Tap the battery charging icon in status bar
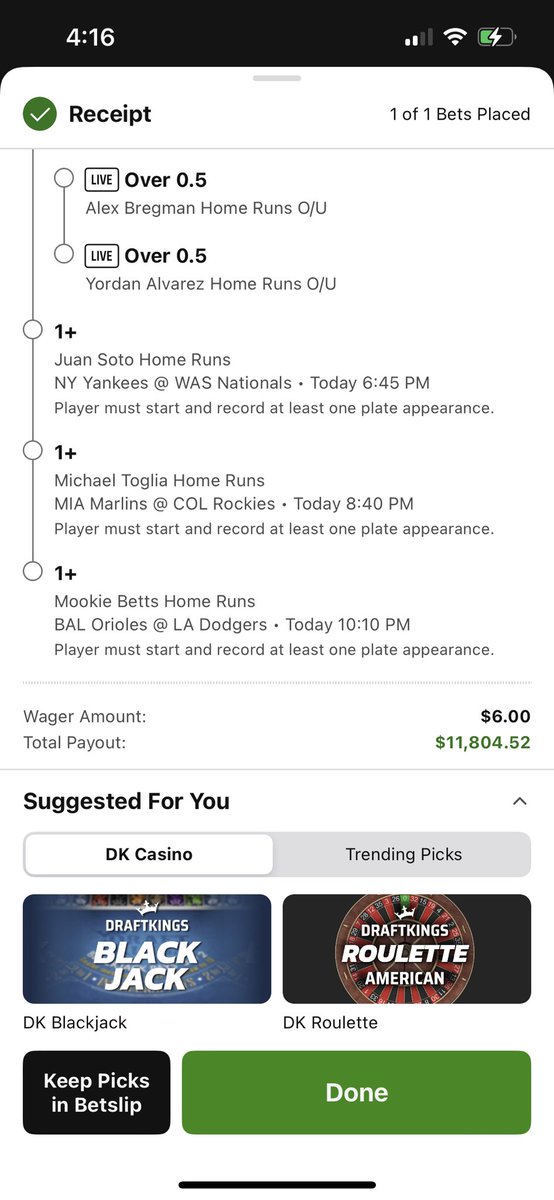Image resolution: width=554 pixels, height=1200 pixels. click(x=497, y=38)
